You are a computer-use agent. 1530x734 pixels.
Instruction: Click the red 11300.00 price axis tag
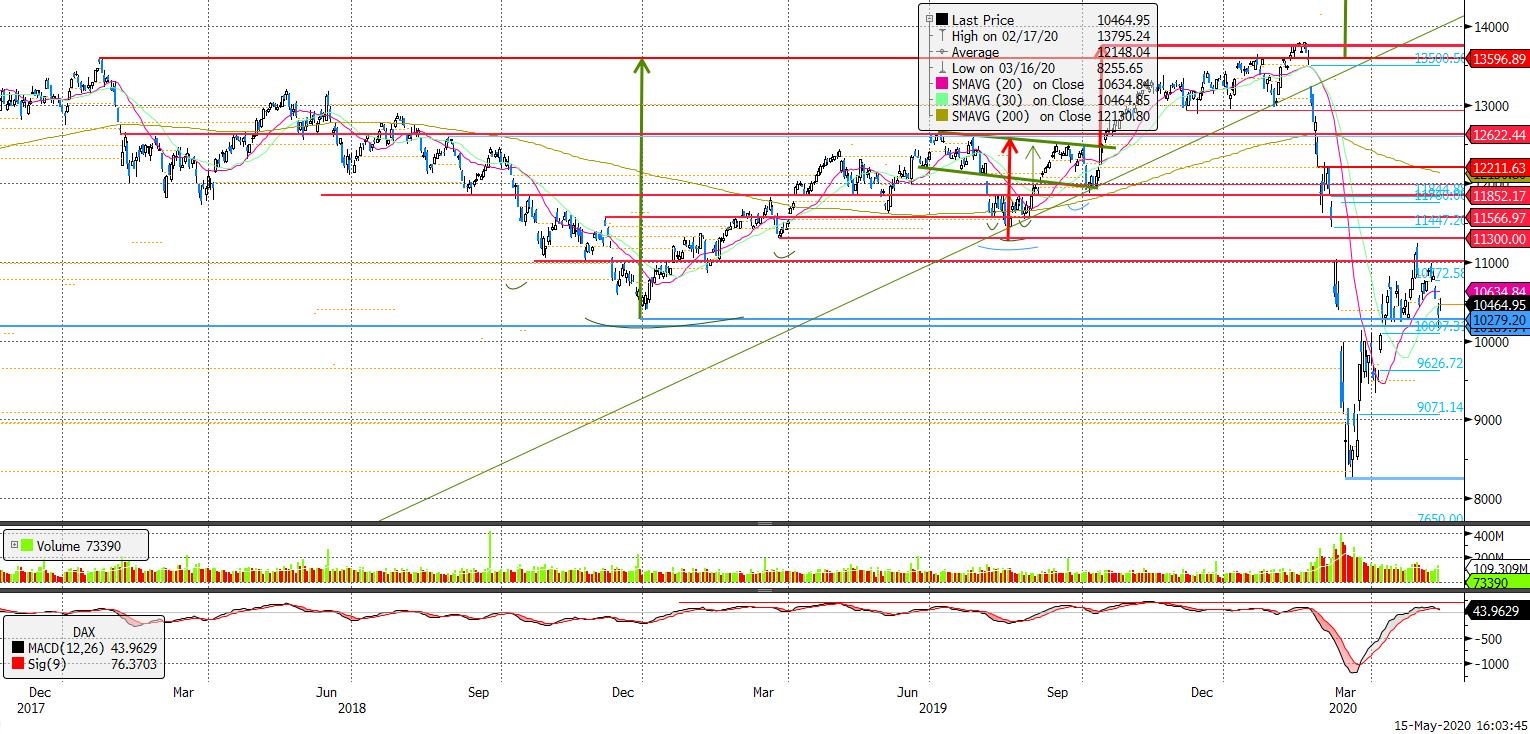click(1496, 239)
